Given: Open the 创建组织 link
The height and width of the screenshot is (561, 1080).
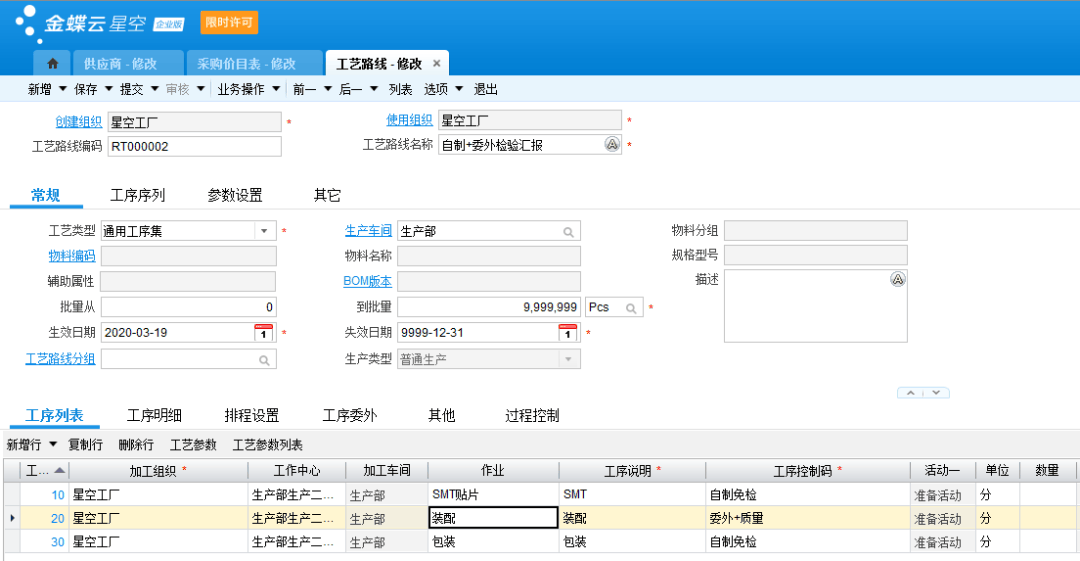Looking at the screenshot, I should click(79, 121).
